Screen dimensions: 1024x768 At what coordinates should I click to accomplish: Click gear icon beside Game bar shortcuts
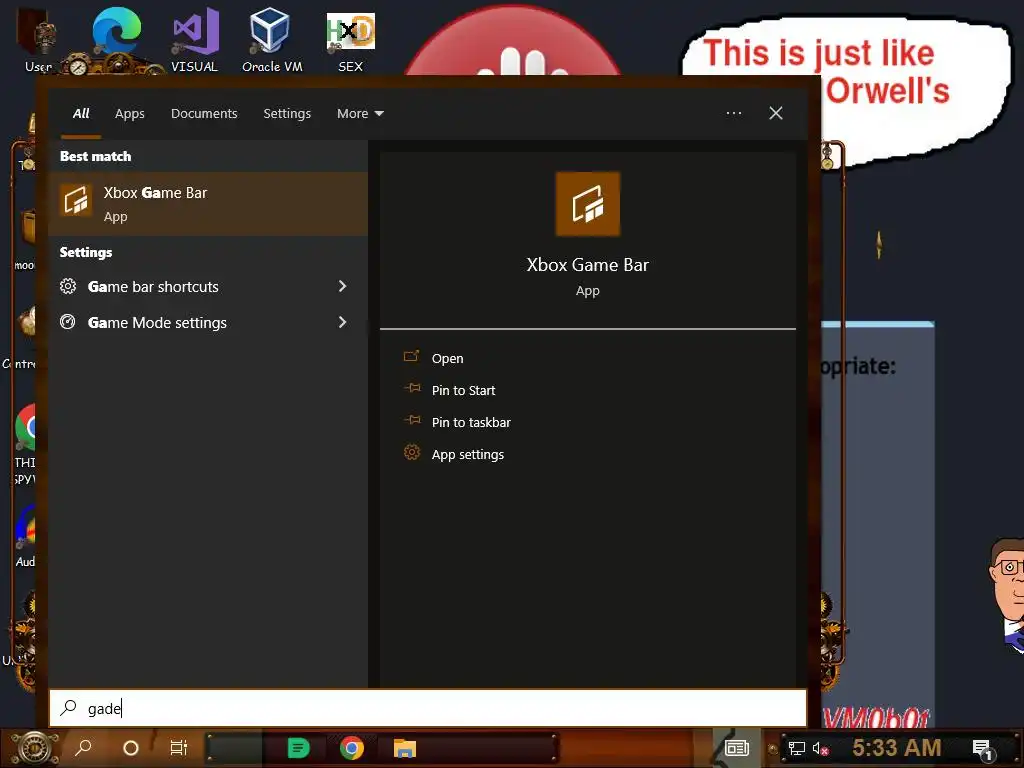pos(68,286)
